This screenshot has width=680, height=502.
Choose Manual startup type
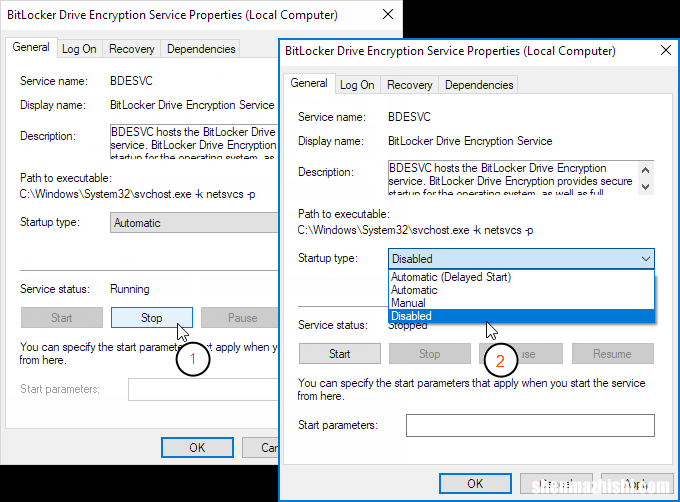tap(521, 303)
